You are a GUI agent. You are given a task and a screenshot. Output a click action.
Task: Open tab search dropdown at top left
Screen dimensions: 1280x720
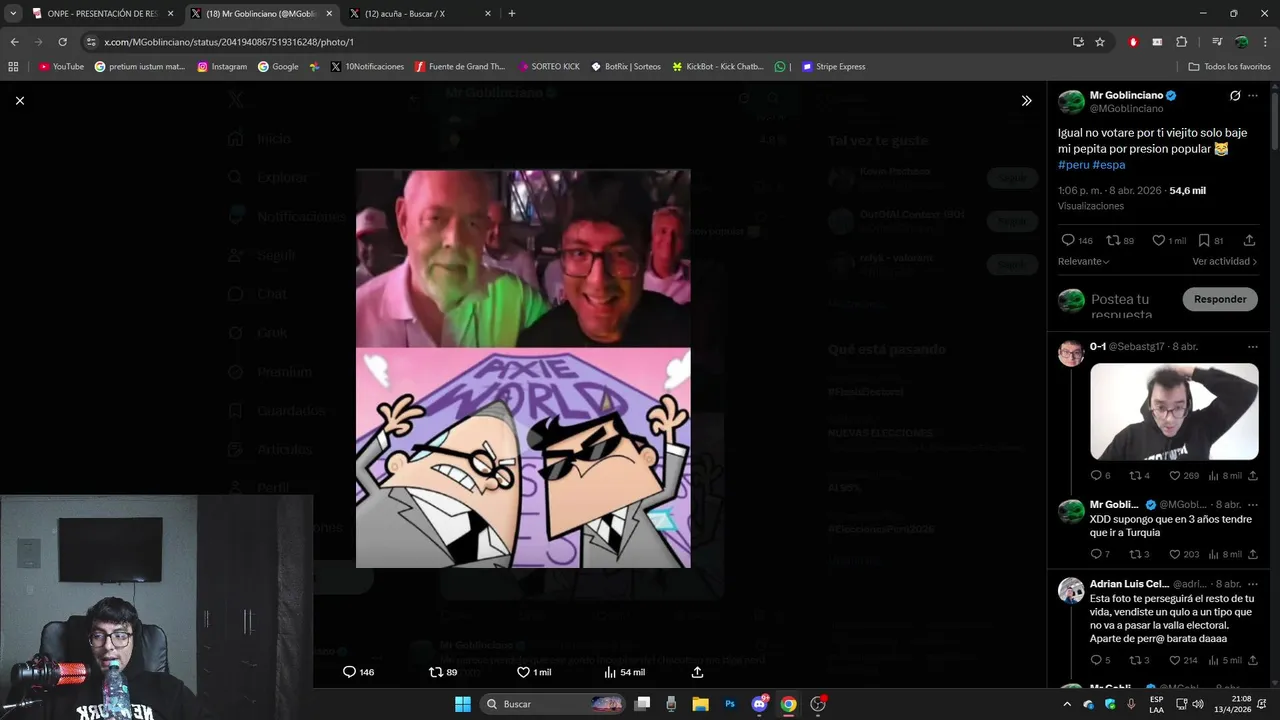(x=13, y=14)
